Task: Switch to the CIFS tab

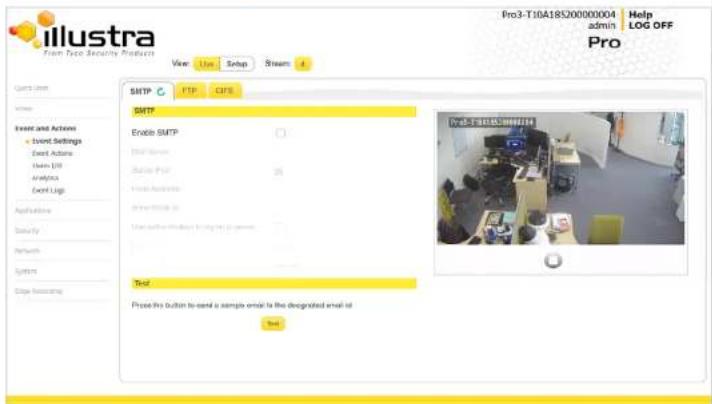Action: click(x=224, y=91)
